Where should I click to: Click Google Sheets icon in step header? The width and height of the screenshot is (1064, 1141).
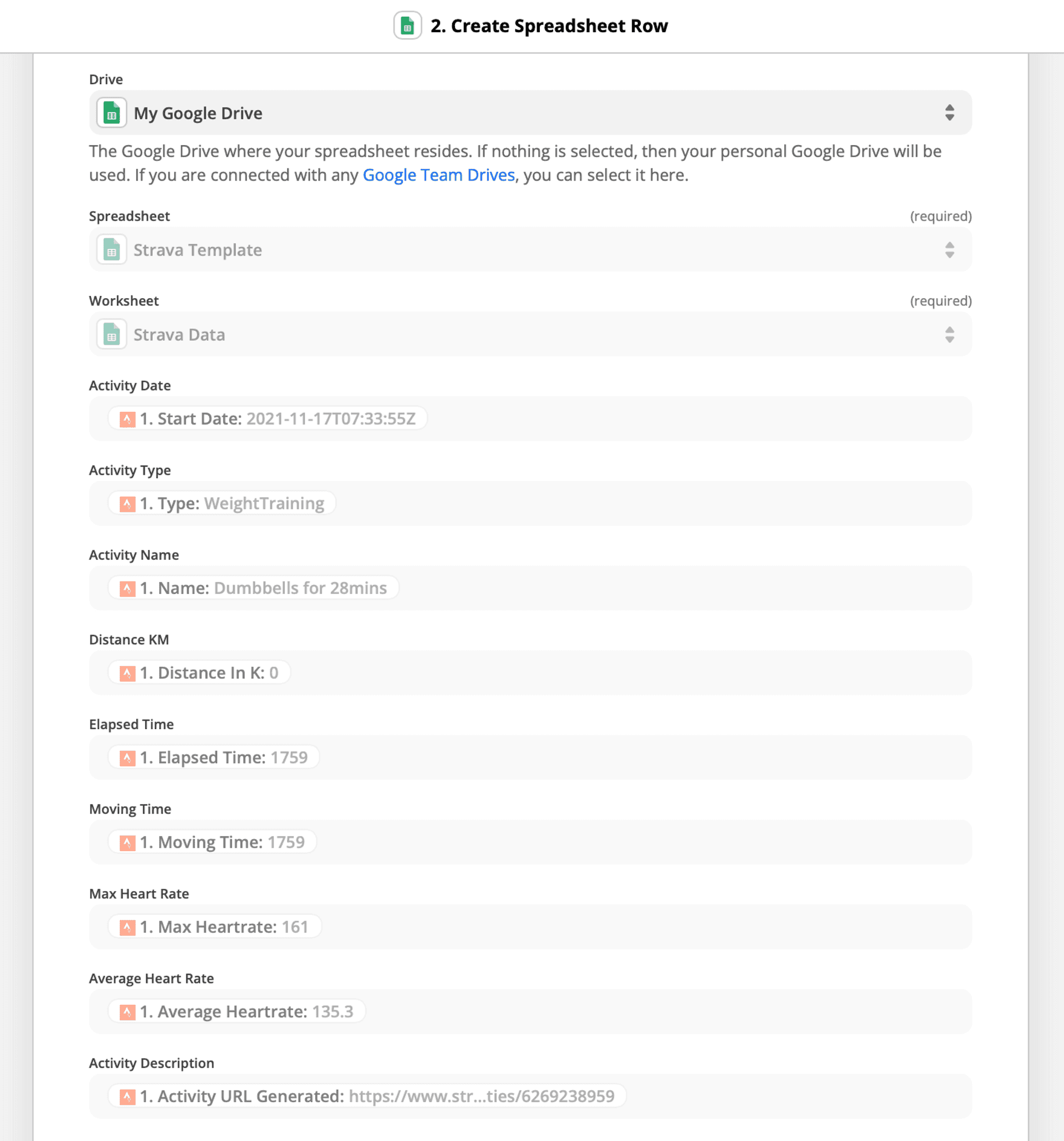click(407, 26)
